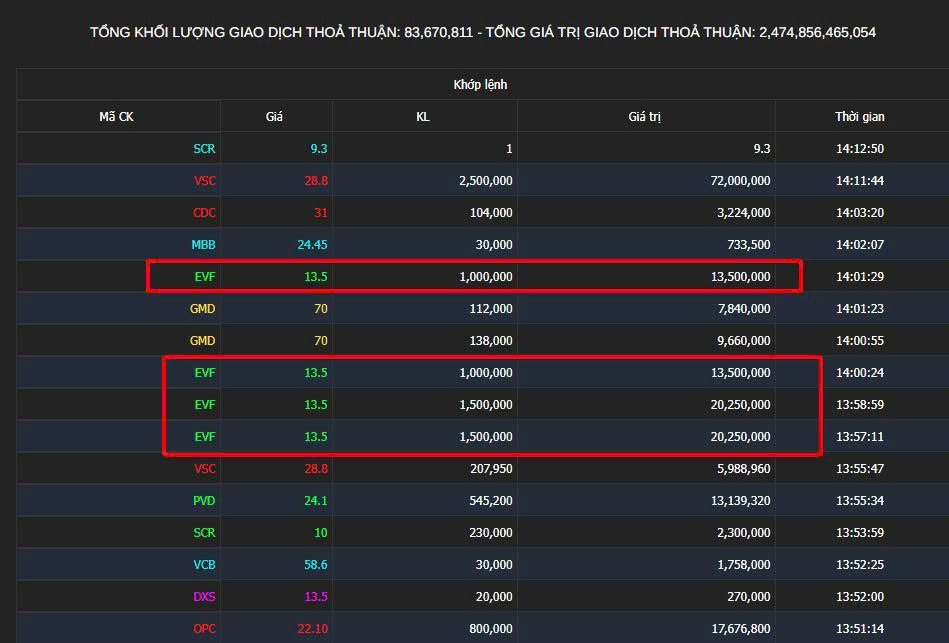The image size is (949, 643).
Task: Click the Giá column header
Action: pyautogui.click(x=274, y=117)
